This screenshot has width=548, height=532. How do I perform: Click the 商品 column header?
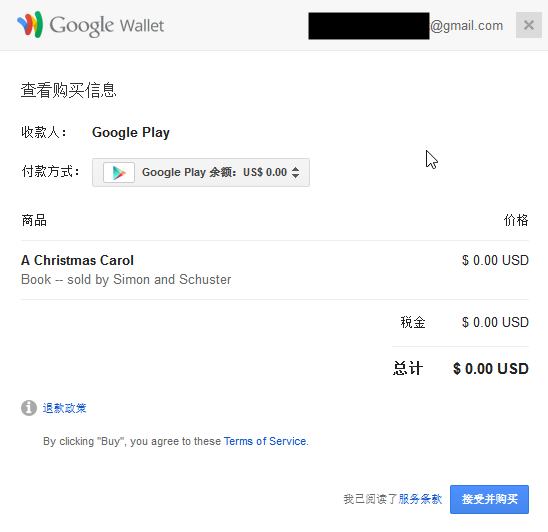click(x=34, y=221)
